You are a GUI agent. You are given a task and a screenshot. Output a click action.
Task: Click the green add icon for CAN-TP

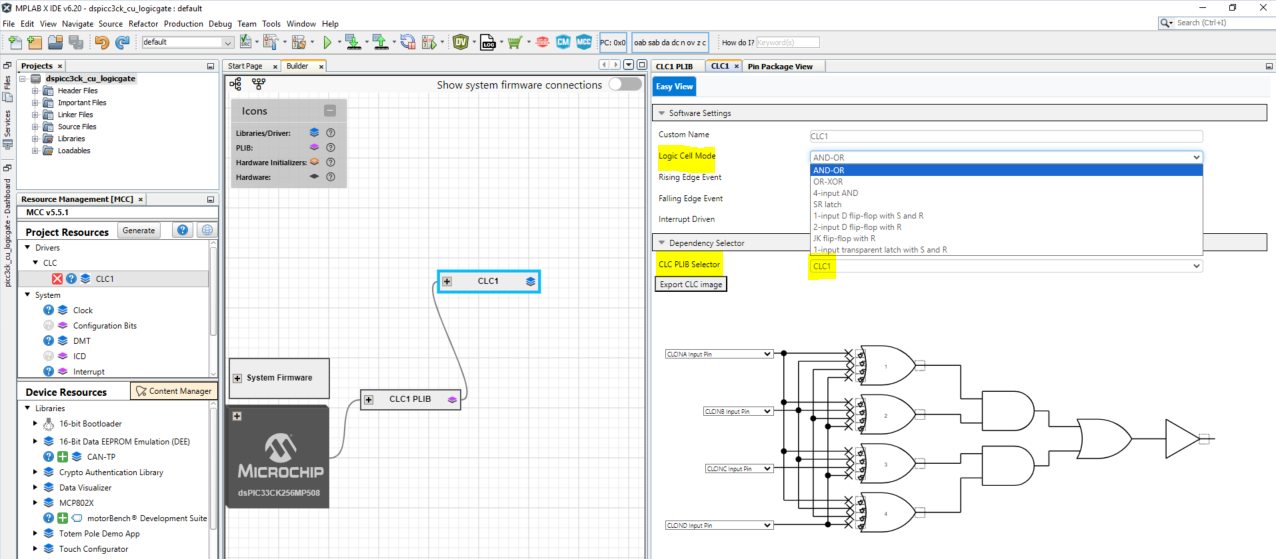click(x=62, y=456)
